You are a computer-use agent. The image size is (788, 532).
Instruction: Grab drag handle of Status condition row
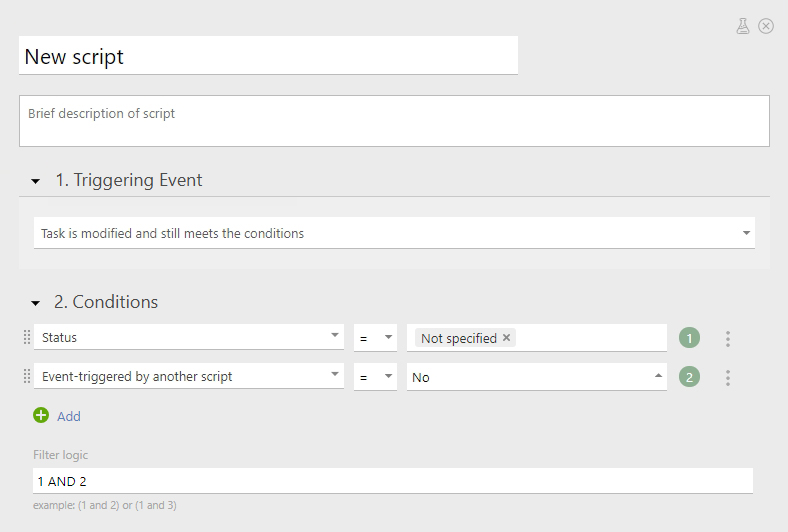tap(27, 338)
